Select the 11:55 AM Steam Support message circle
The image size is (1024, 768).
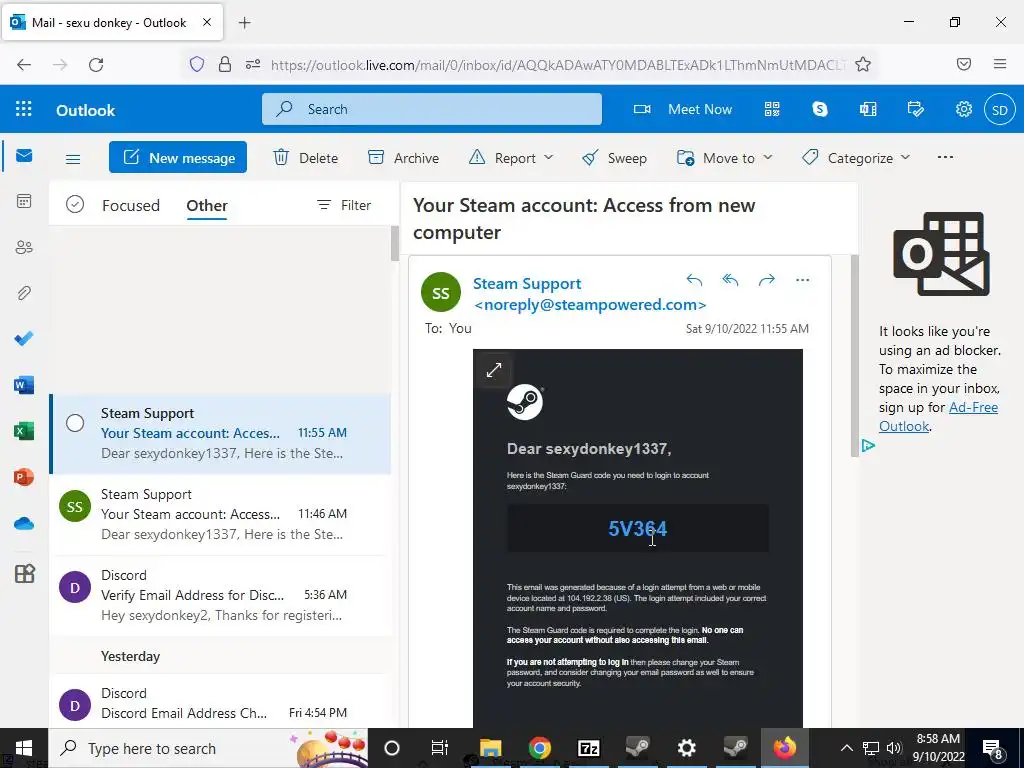tap(75, 423)
